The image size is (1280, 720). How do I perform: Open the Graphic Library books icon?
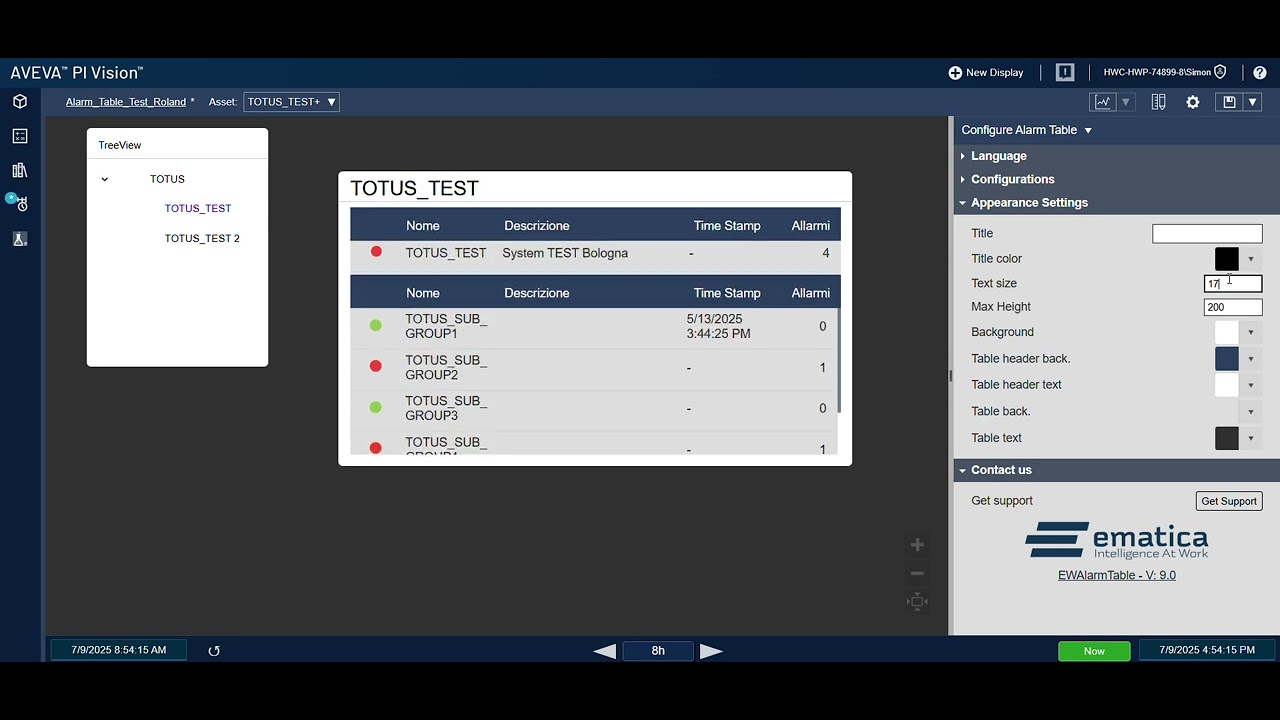coord(20,170)
